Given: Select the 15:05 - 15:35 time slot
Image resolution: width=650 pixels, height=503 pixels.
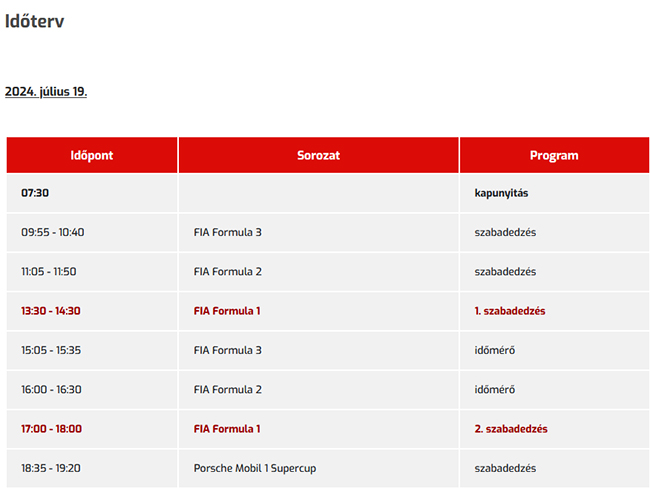Looking at the screenshot, I should click(x=52, y=350).
